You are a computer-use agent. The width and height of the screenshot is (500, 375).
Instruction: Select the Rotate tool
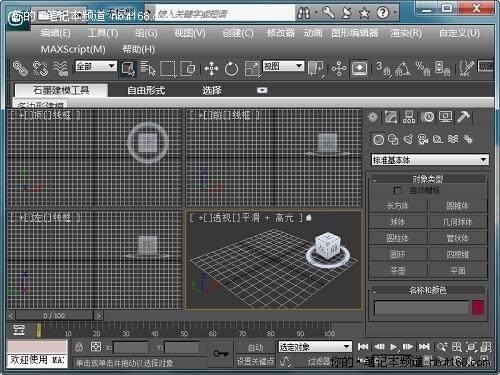pos(231,69)
